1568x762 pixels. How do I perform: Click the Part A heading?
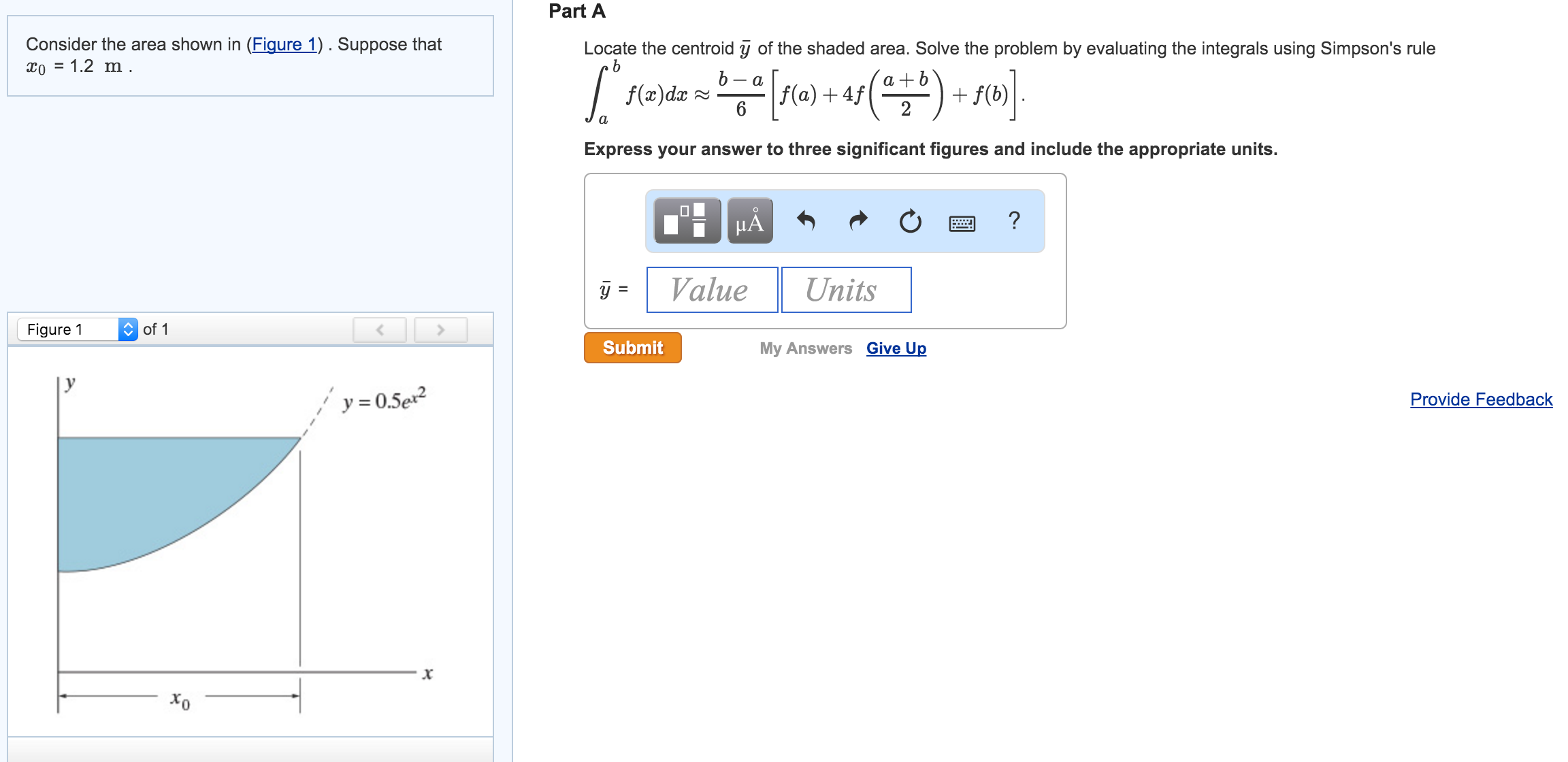[x=577, y=11]
